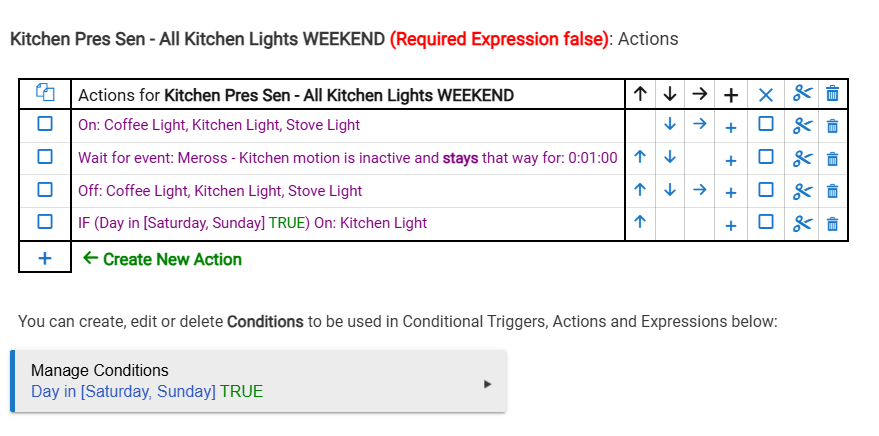The height and width of the screenshot is (436, 879).
Task: Click the scissors icon on the On: Coffee Light row
Action: [x=802, y=126]
